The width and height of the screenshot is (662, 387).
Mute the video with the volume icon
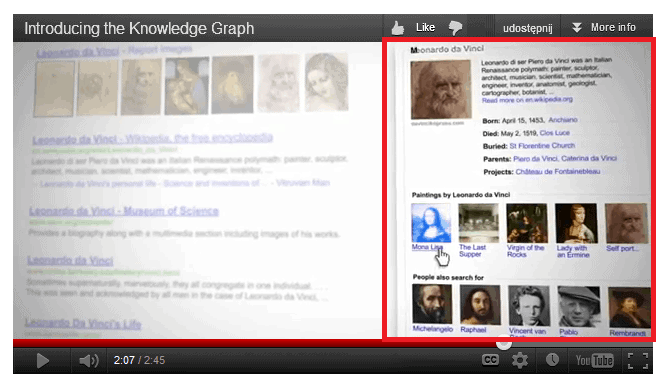[x=89, y=360]
